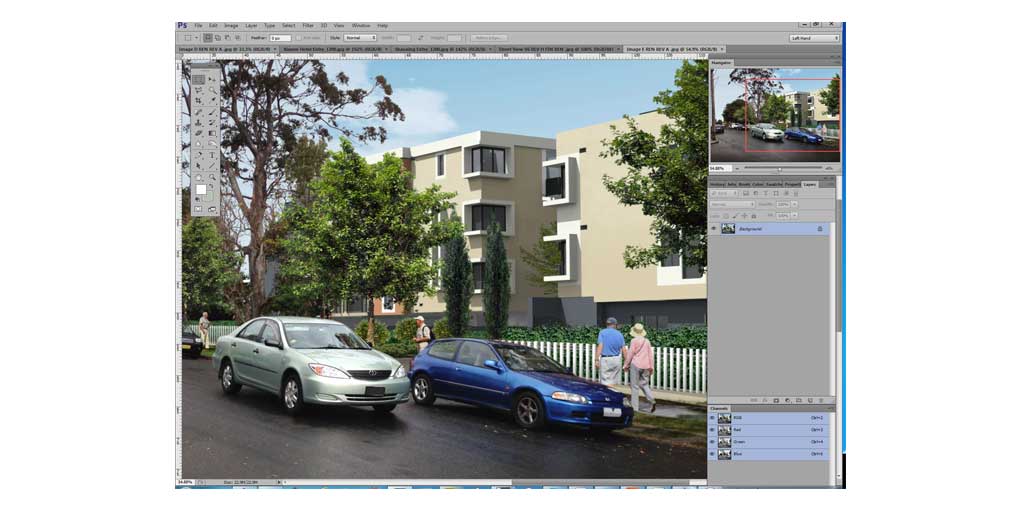Toggle Lock position in Layers panel
This screenshot has width=1020, height=510.
pos(744,216)
